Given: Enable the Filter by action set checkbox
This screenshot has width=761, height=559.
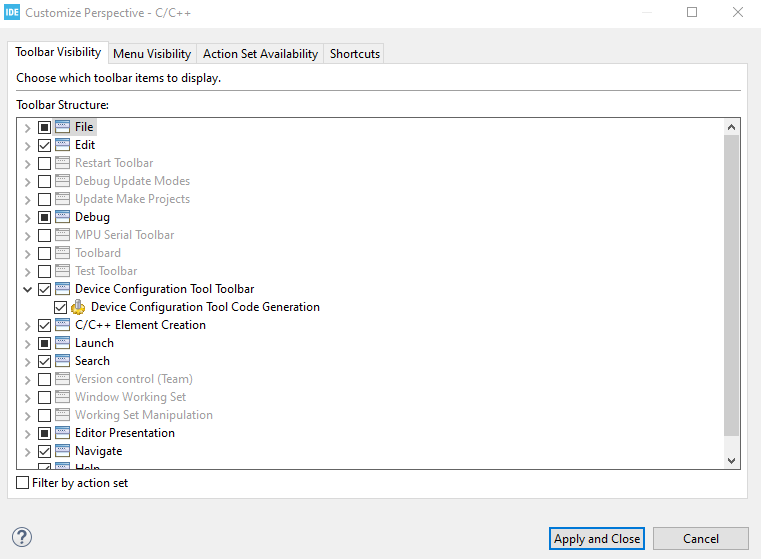Looking at the screenshot, I should click(23, 483).
